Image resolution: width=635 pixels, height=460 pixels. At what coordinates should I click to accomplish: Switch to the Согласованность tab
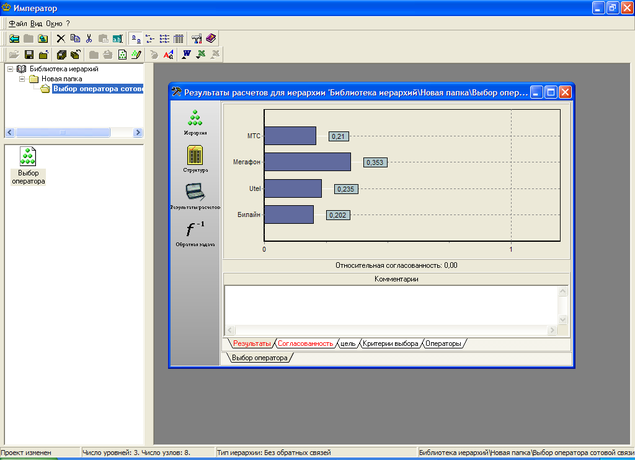305,343
